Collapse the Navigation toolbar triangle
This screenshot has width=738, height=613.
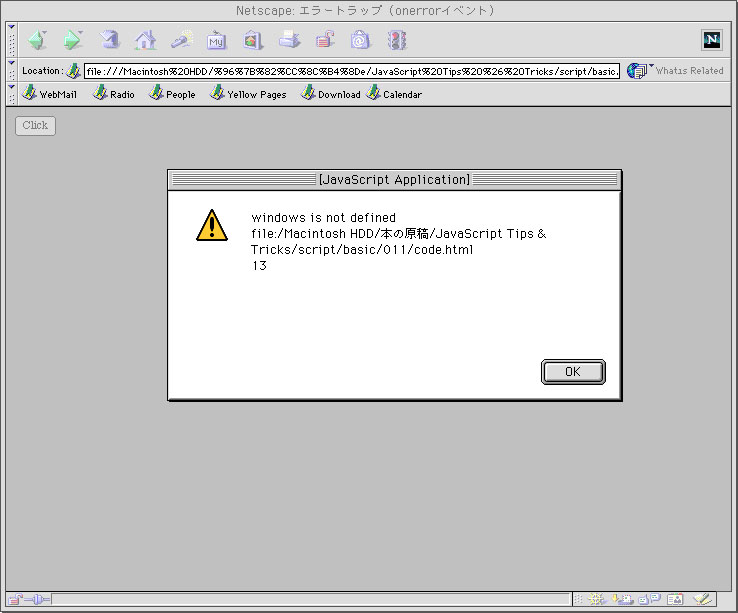tap(12, 27)
